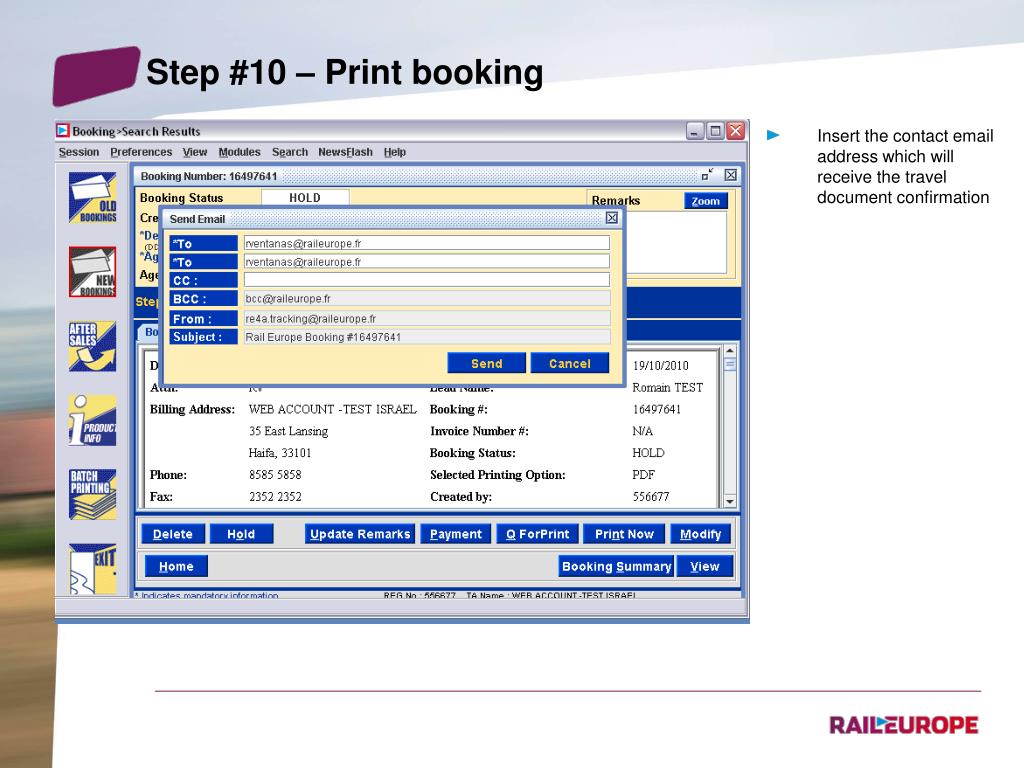Screen dimensions: 1024x768
Task: Click the Hold button
Action: (x=241, y=534)
